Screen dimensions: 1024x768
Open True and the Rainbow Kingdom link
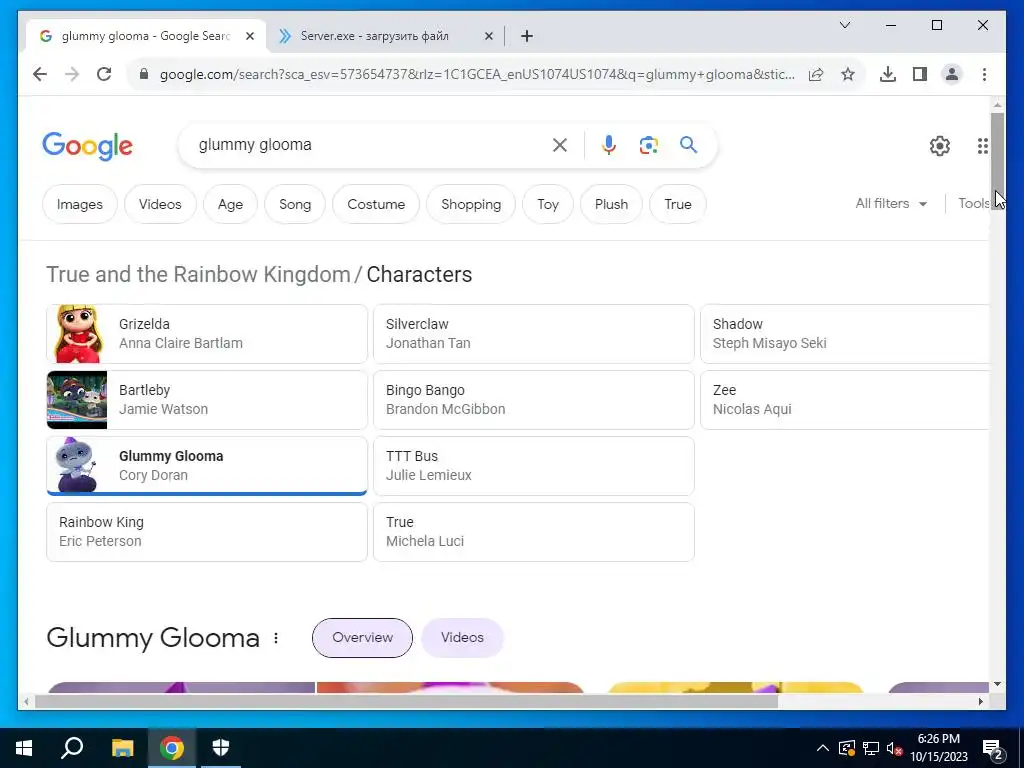199,274
